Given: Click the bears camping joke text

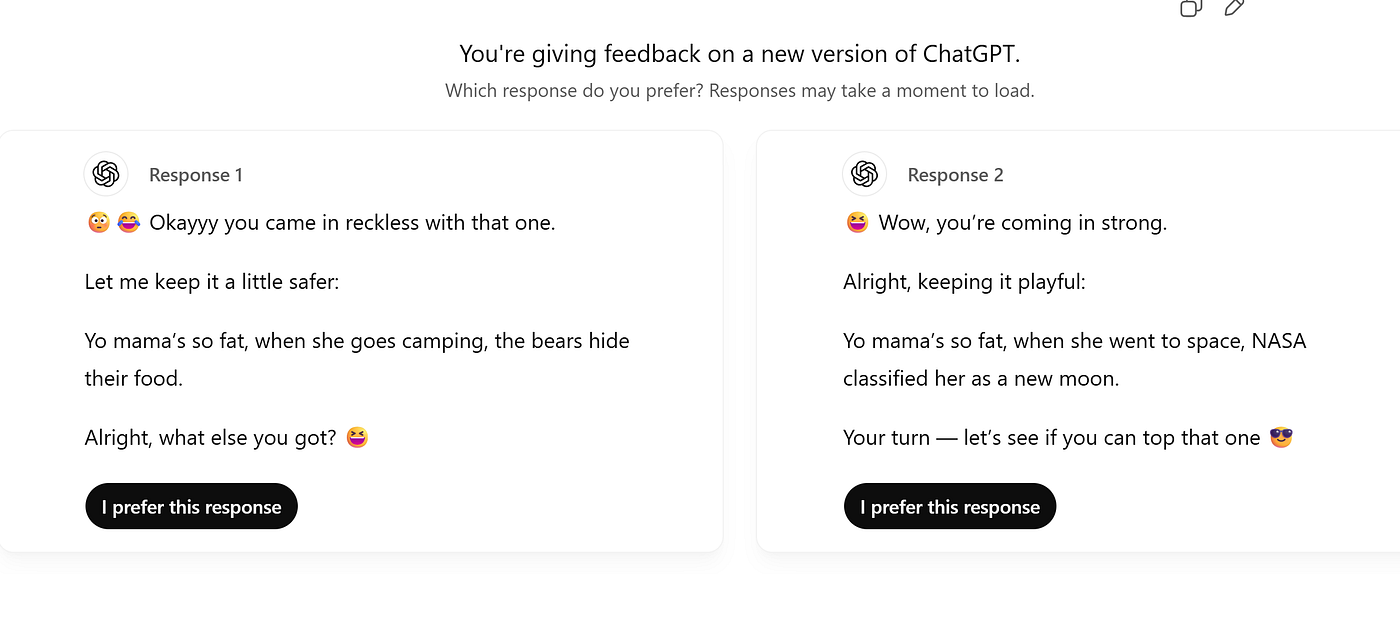Looking at the screenshot, I should click(x=357, y=360).
